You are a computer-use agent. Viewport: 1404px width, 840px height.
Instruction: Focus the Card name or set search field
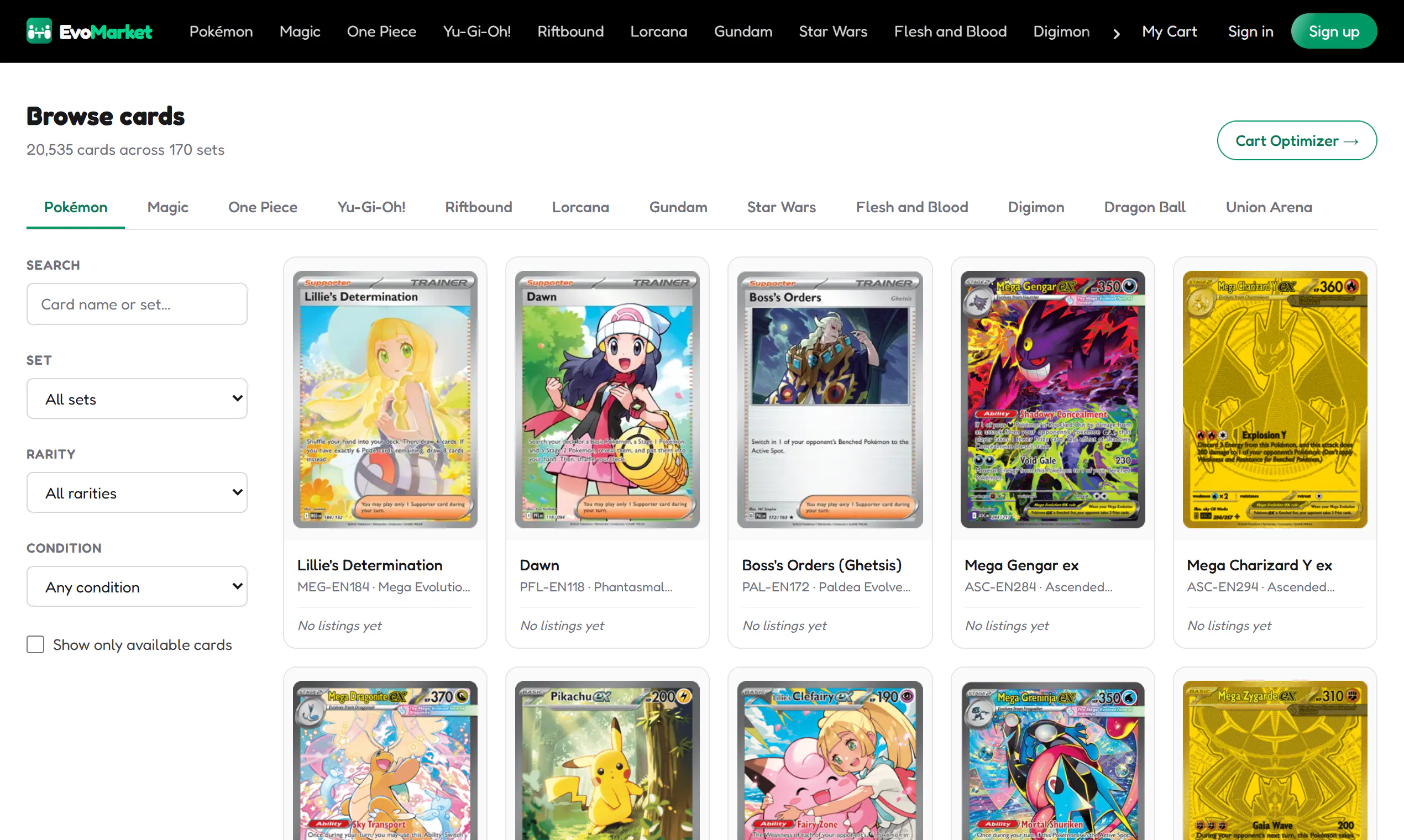point(137,304)
